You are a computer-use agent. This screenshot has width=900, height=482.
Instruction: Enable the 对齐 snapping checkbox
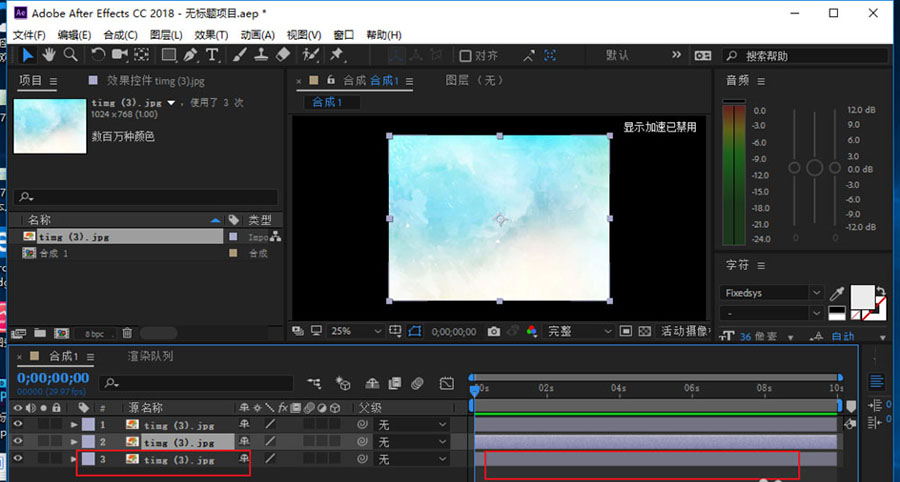click(466, 55)
